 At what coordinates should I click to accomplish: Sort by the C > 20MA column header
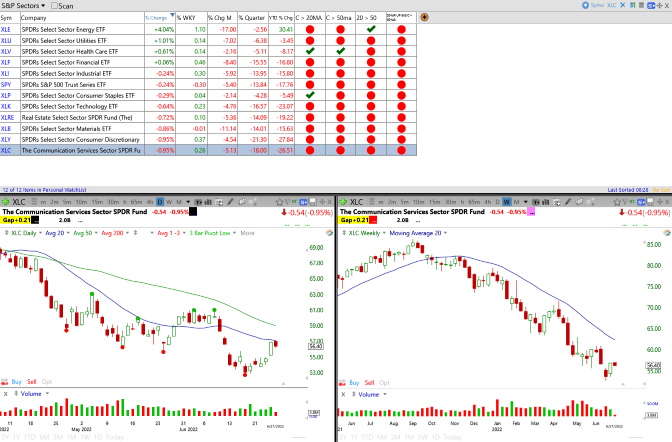pyautogui.click(x=309, y=18)
